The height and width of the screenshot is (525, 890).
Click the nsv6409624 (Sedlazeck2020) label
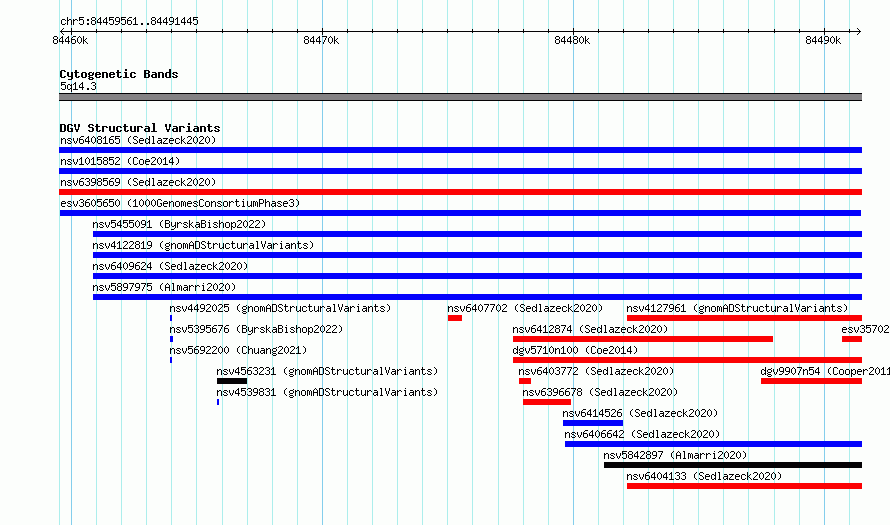tap(170, 266)
